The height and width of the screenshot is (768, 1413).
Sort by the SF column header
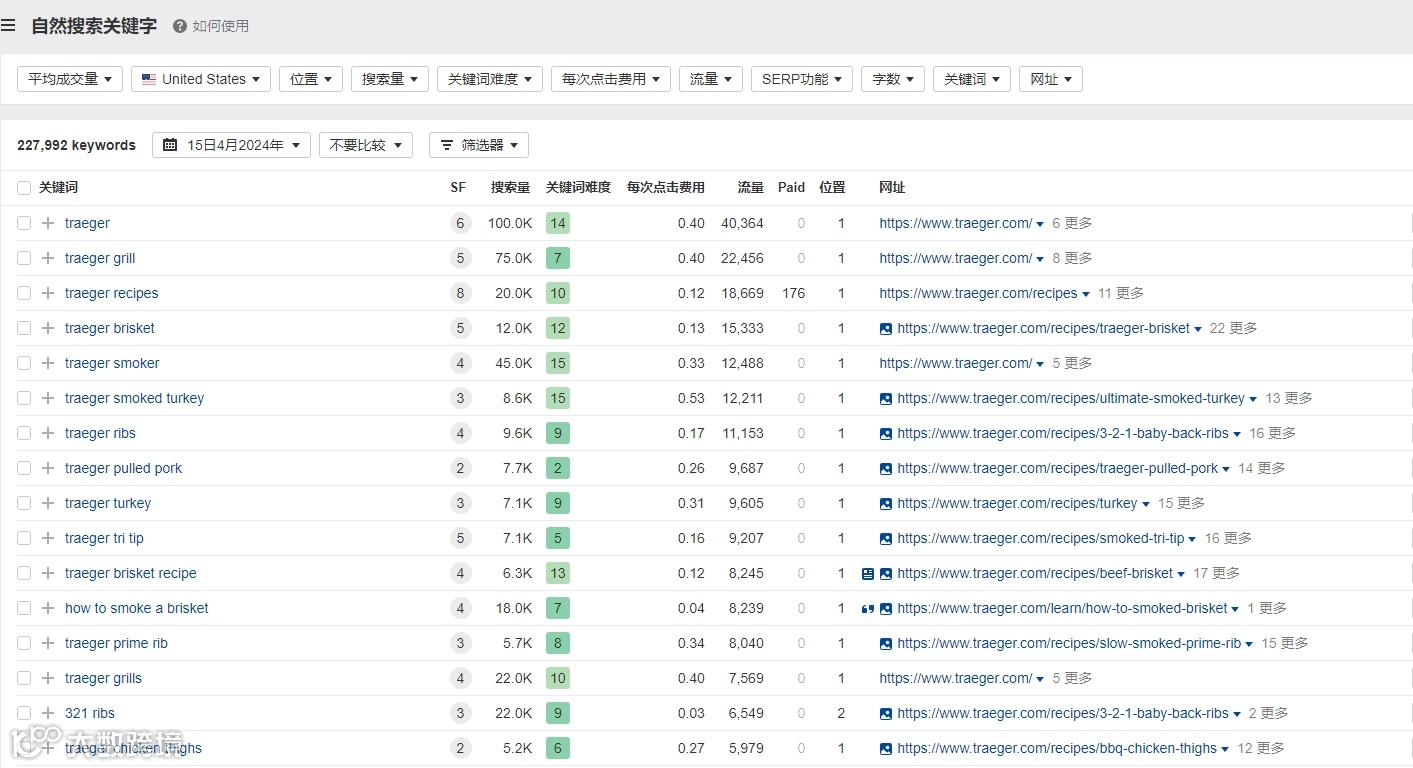click(x=458, y=187)
